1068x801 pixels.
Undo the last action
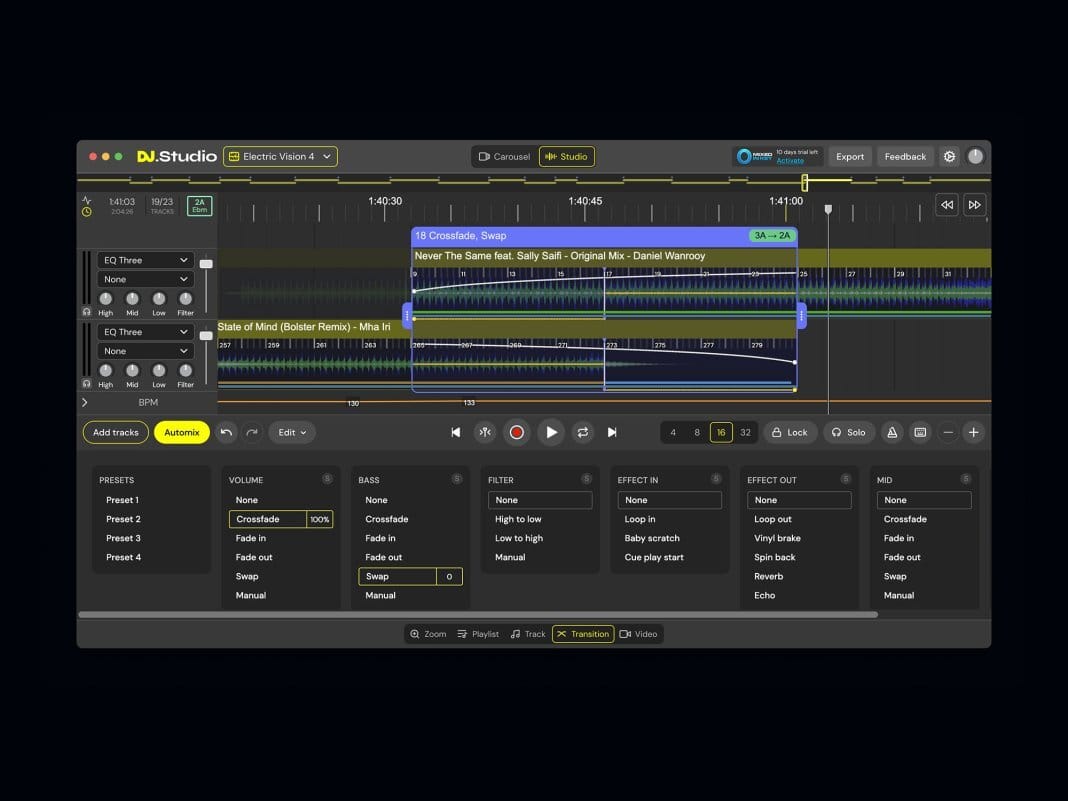point(226,432)
